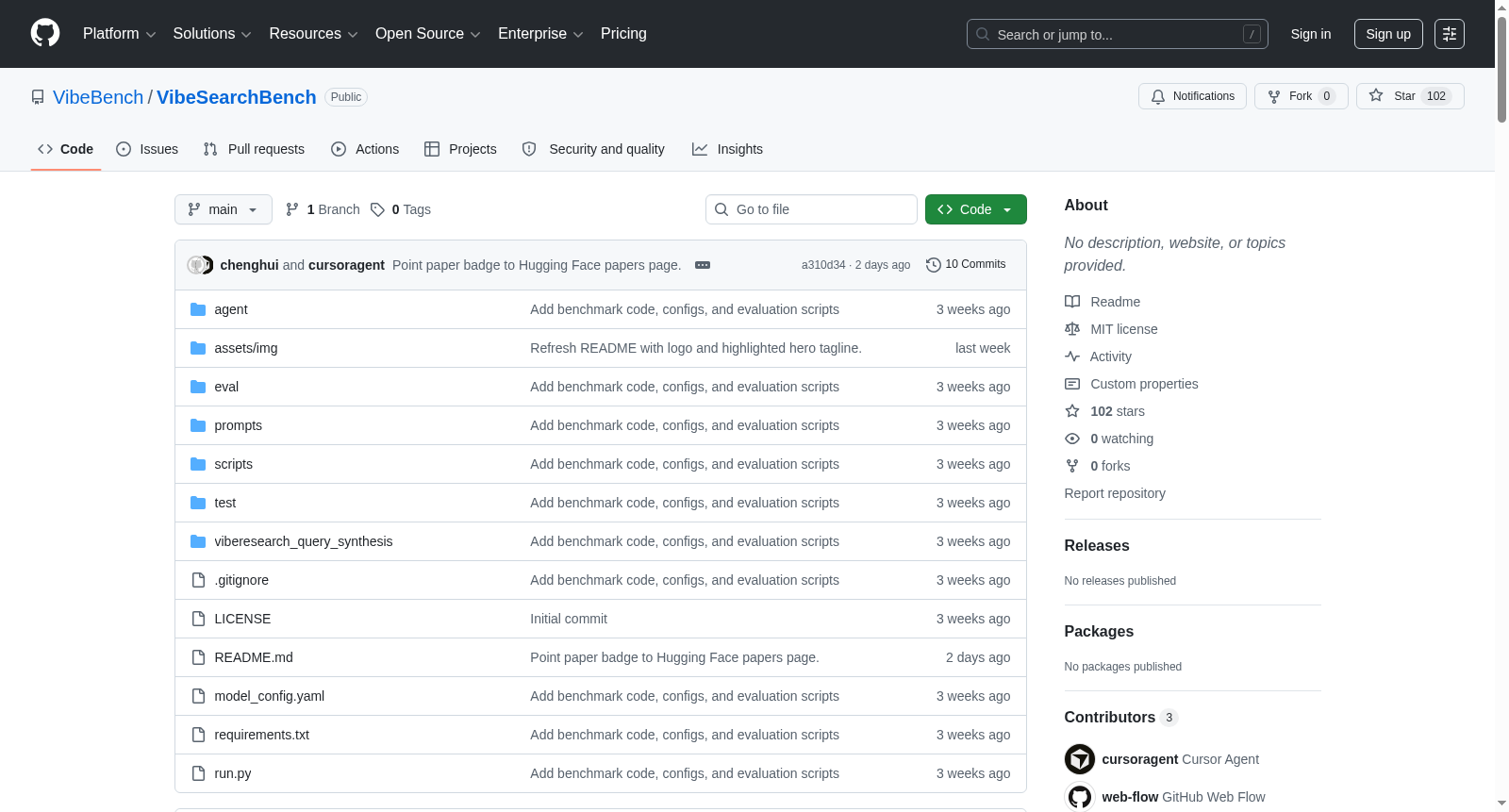Viewport: 1509px width, 812px height.
Task: Open the green Code dropdown
Action: coord(976,209)
